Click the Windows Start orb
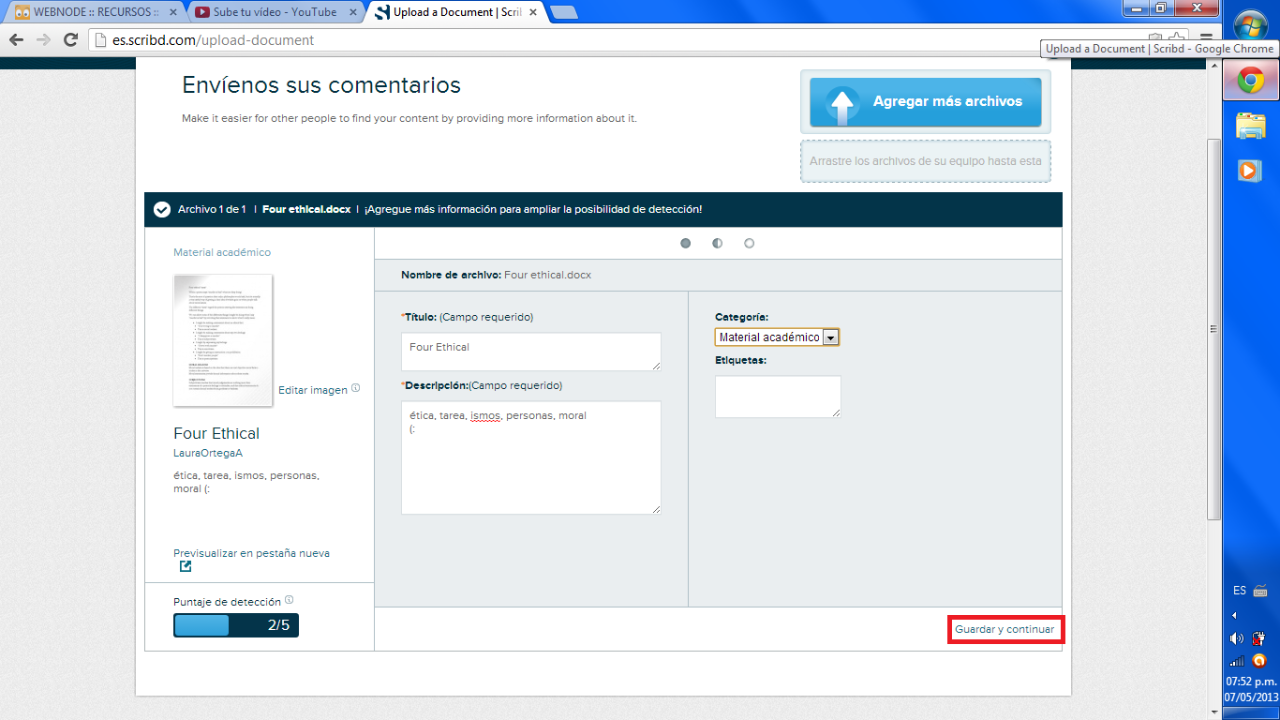The height and width of the screenshot is (720, 1280). 1250,27
